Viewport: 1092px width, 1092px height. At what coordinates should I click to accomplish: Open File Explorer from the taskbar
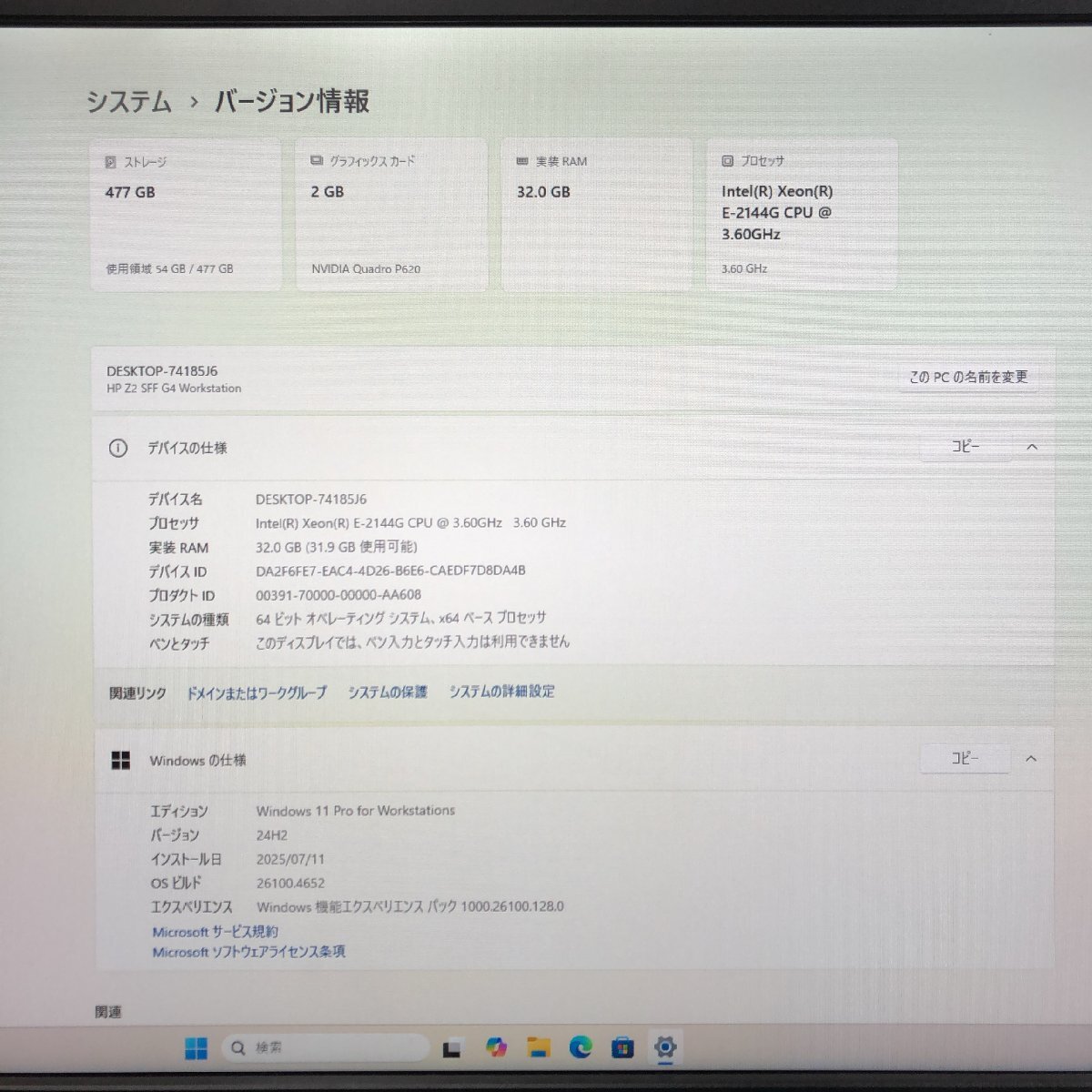coord(539,1048)
